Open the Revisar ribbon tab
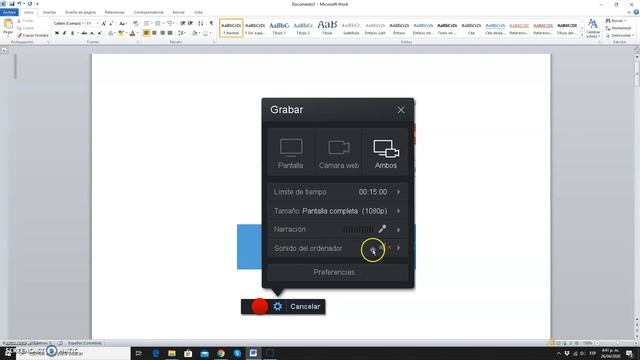 (179, 12)
